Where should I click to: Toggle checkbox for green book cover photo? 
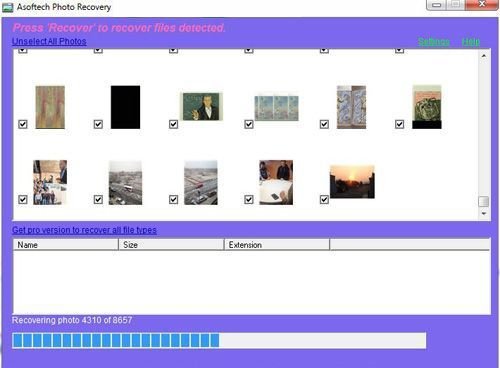pyautogui.click(x=399, y=124)
